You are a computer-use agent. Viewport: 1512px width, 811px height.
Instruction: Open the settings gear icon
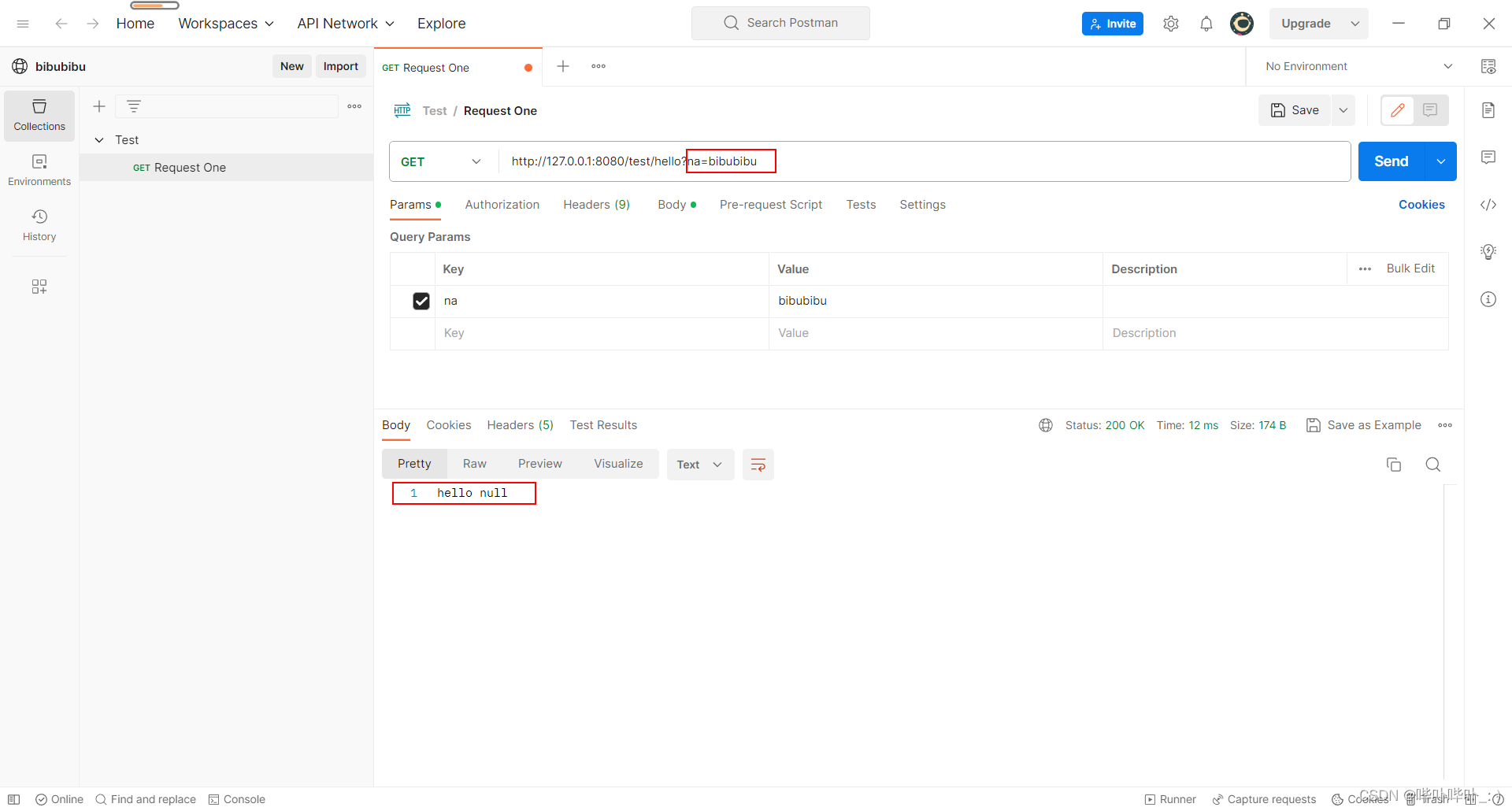click(x=1171, y=24)
